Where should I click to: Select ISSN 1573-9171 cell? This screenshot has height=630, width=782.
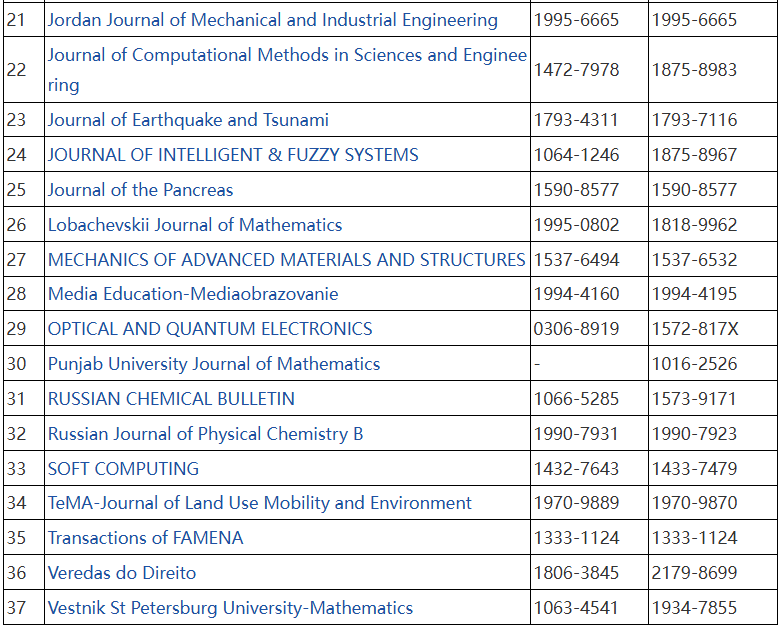tap(713, 399)
